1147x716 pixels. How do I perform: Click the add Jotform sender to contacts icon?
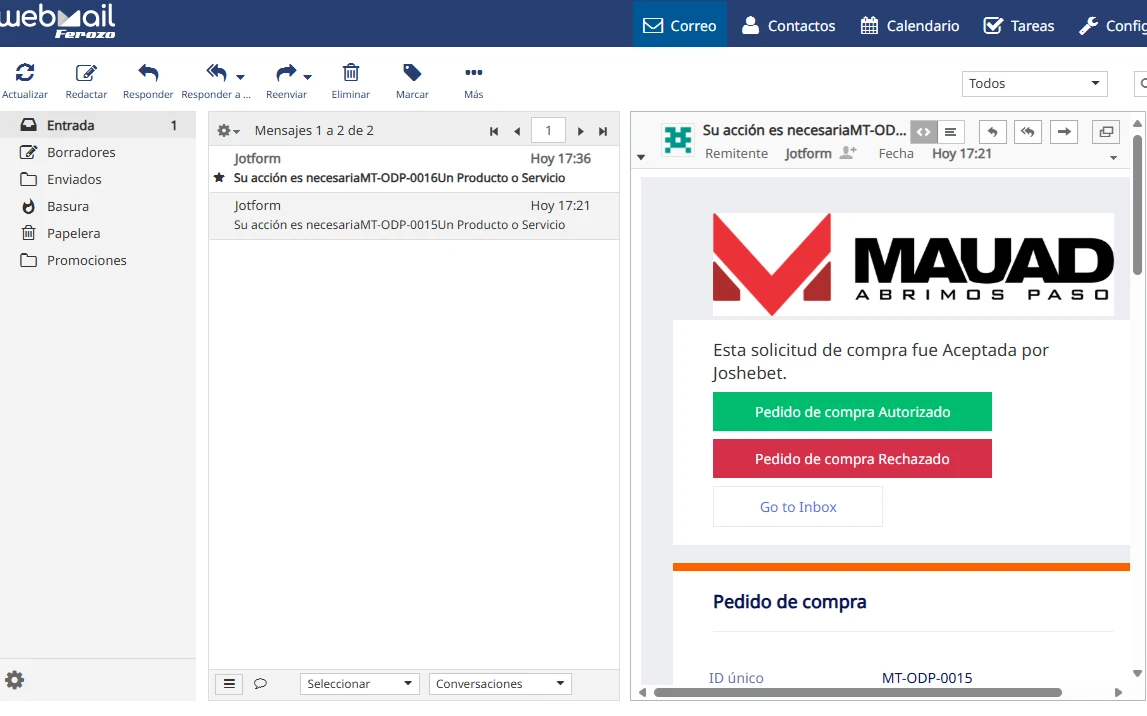[x=847, y=153]
